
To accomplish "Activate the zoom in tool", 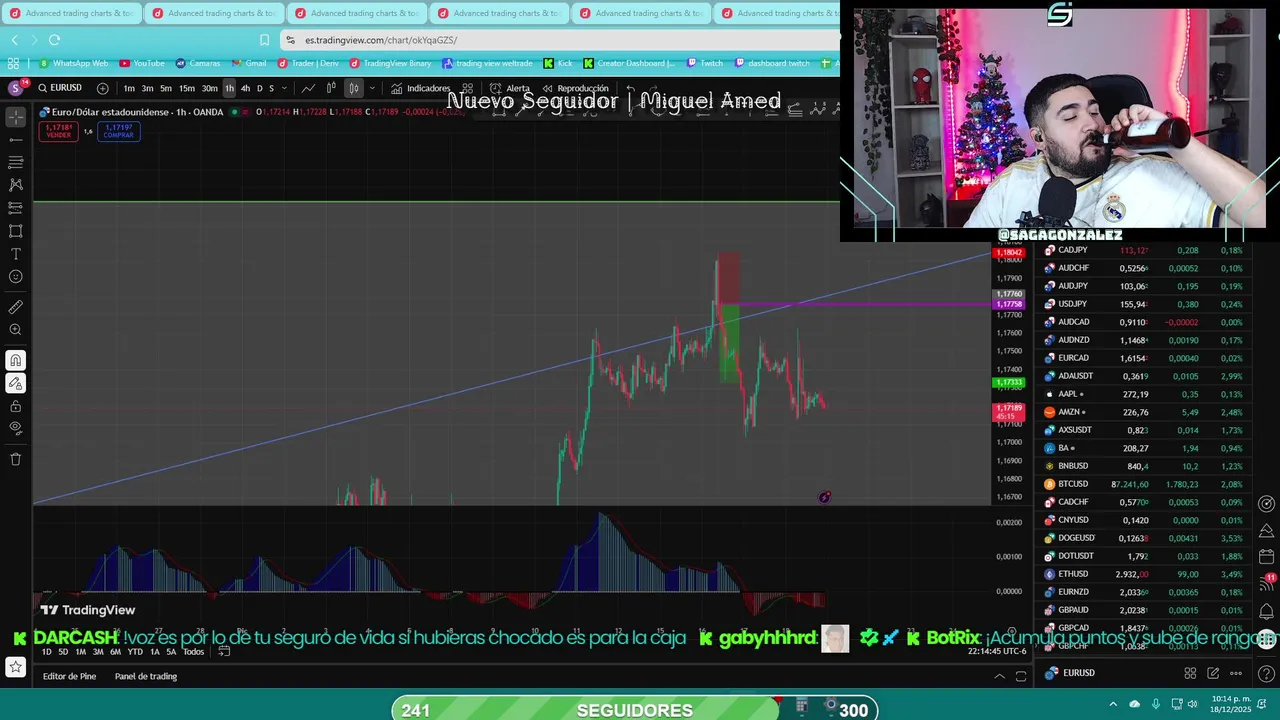I will (x=16, y=330).
